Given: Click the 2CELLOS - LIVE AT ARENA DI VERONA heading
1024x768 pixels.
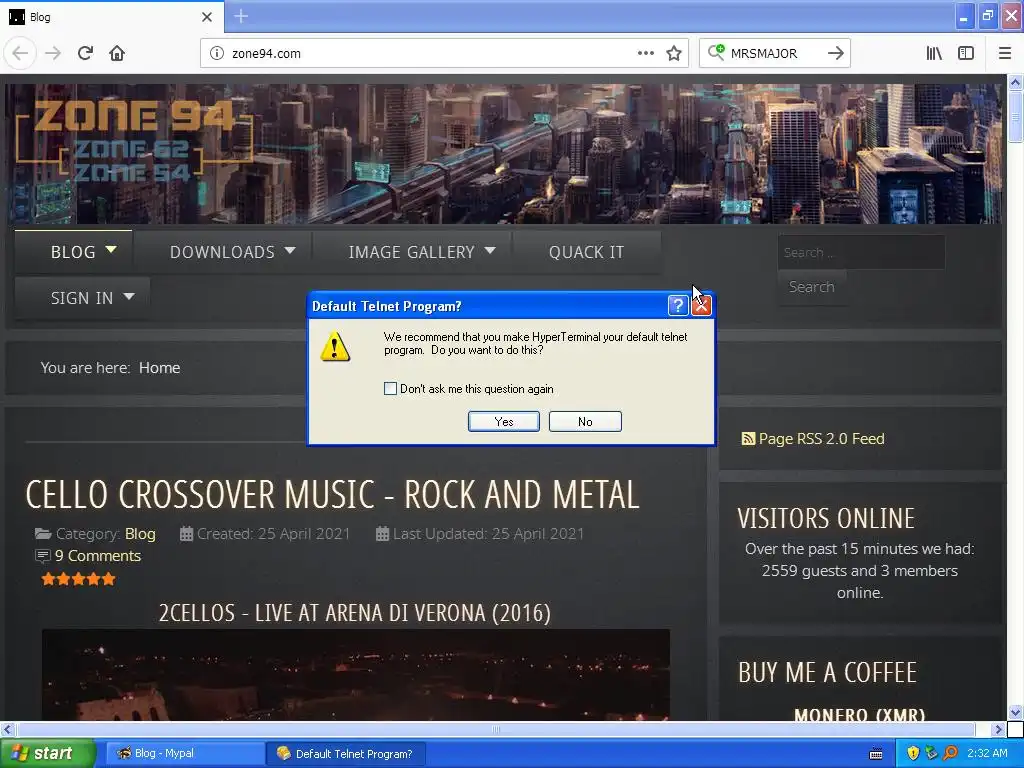Looking at the screenshot, I should tap(355, 613).
